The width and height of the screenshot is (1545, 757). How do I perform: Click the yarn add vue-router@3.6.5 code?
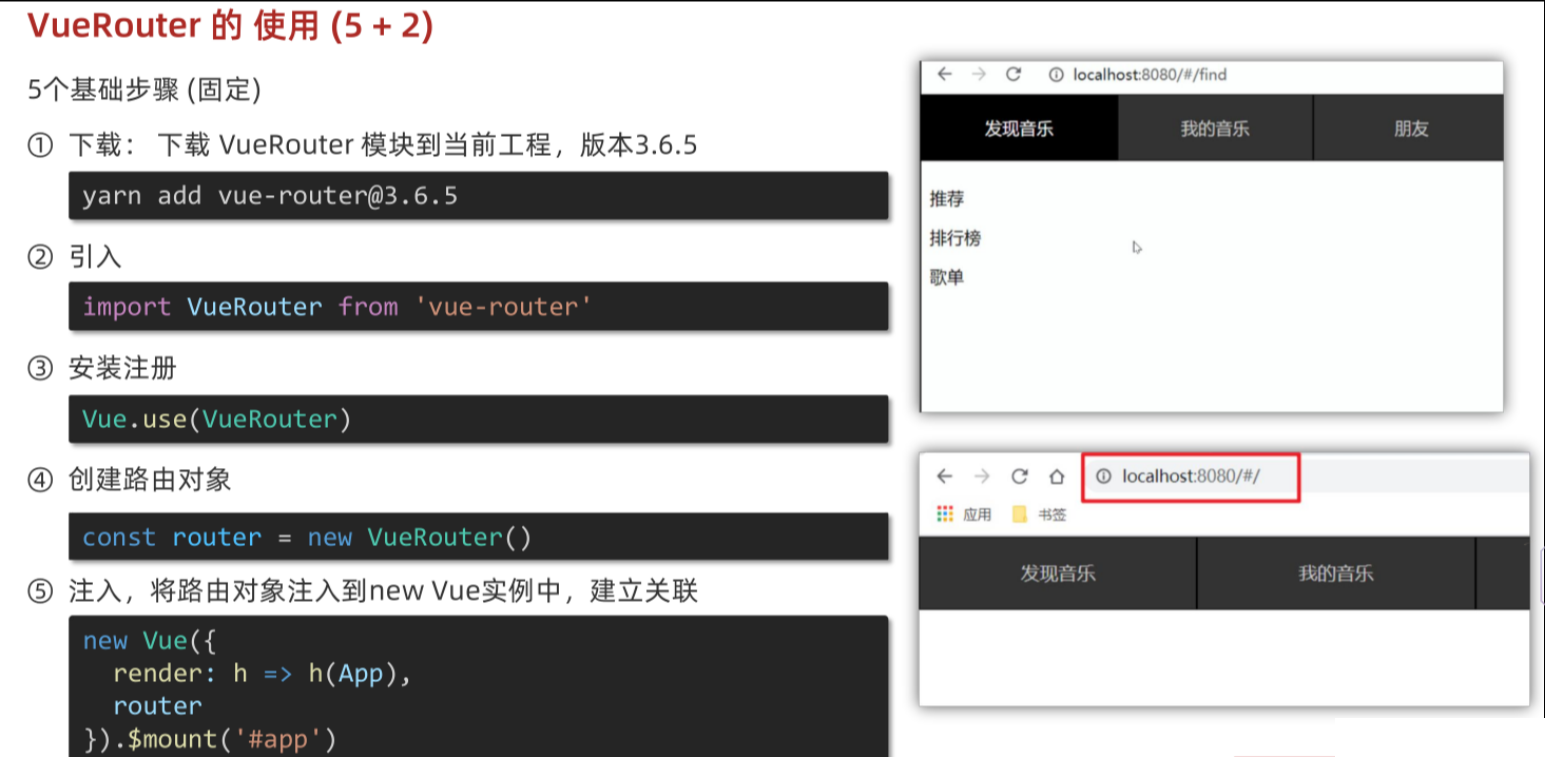270,195
